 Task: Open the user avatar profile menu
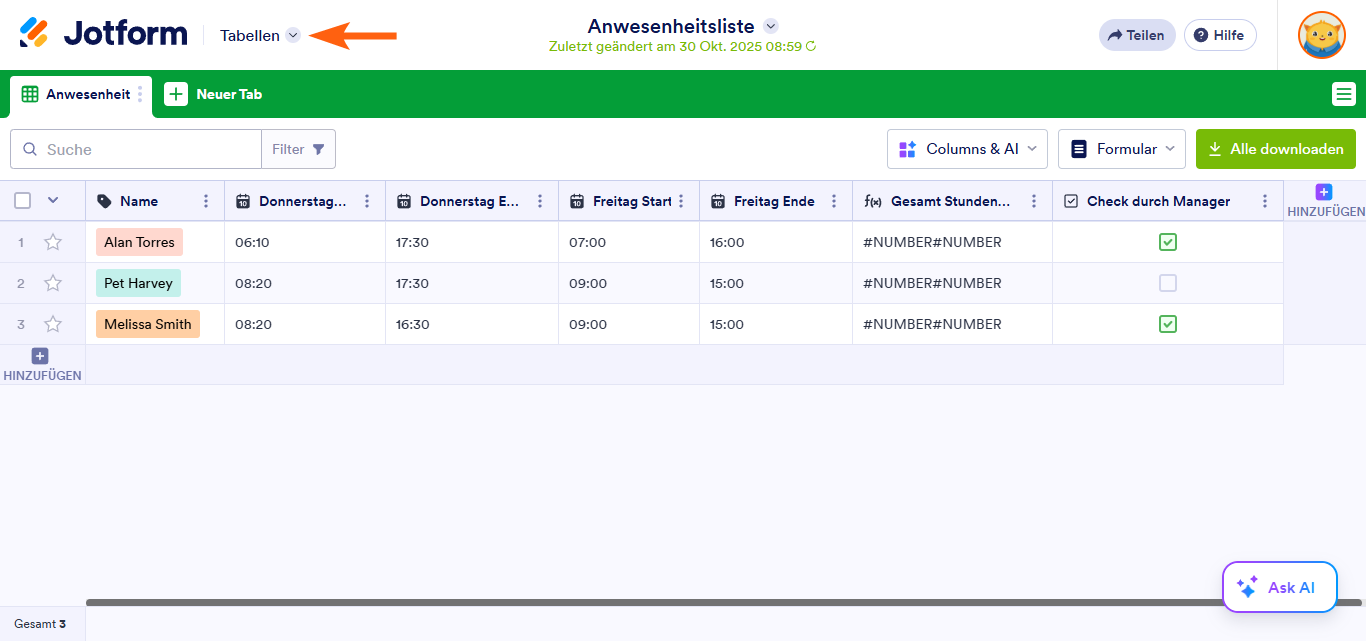coord(1321,35)
